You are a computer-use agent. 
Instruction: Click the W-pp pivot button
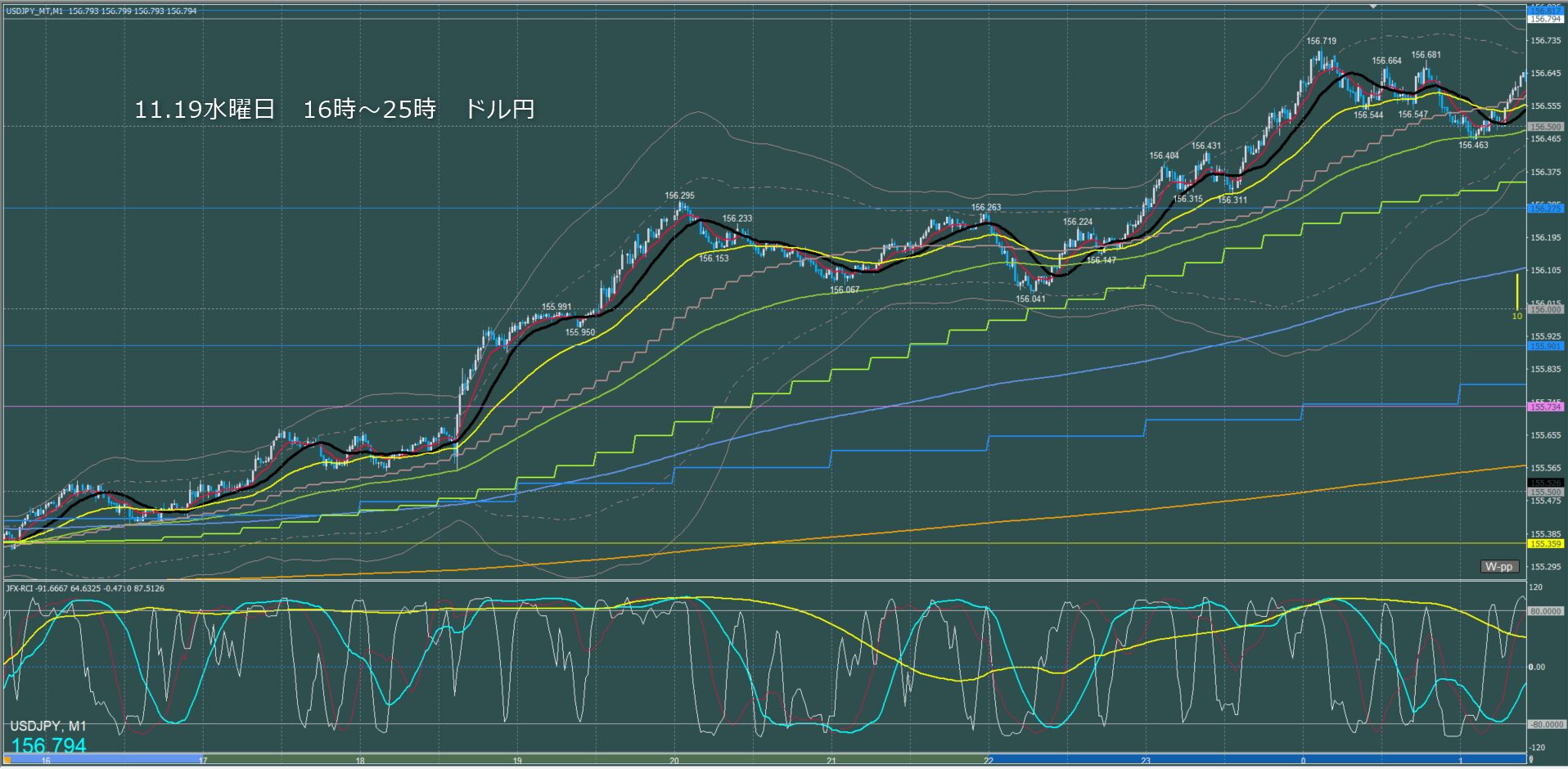tap(1499, 566)
